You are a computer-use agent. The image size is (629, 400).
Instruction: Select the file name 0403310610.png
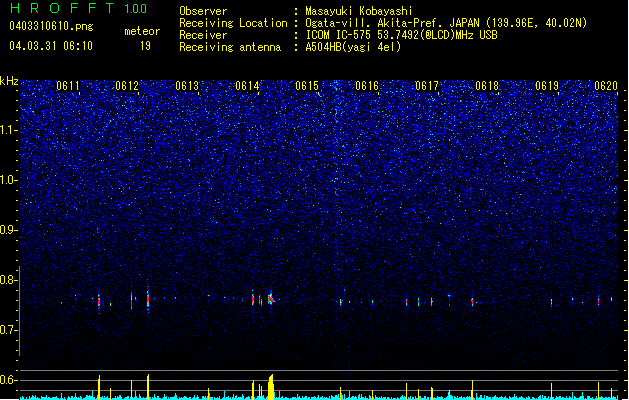coord(51,26)
